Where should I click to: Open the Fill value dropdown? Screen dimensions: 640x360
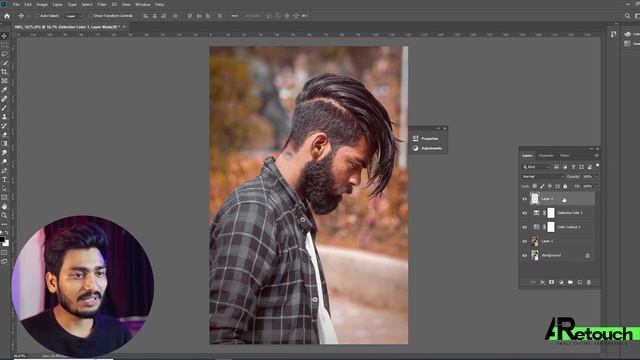pyautogui.click(x=595, y=186)
